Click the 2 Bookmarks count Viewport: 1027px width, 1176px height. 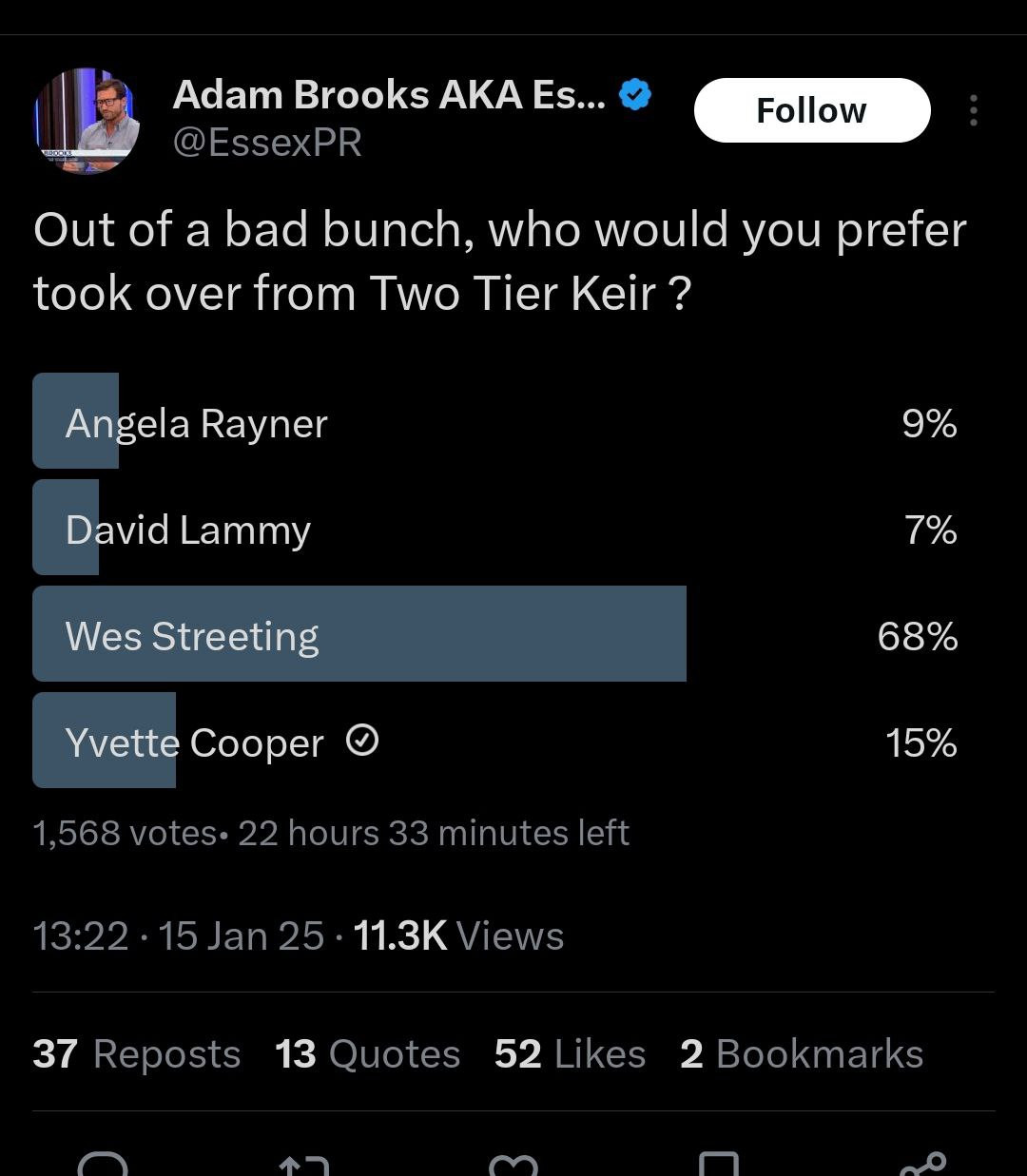click(802, 1053)
